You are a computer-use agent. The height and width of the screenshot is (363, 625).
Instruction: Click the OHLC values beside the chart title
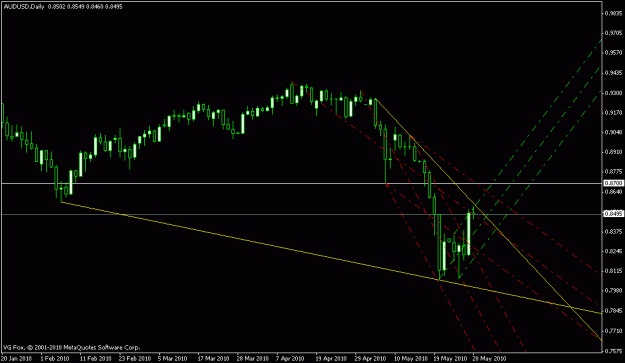(x=85, y=7)
